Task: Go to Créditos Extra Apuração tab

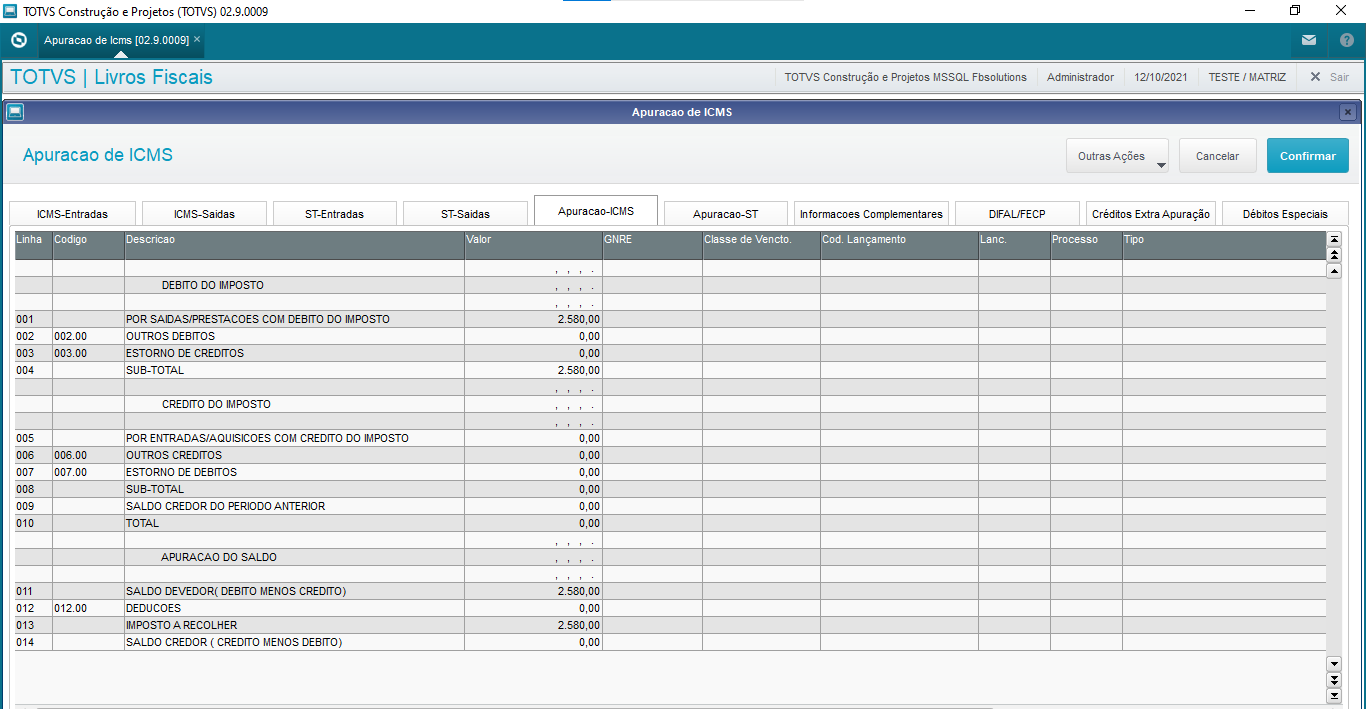Action: pyautogui.click(x=1151, y=214)
